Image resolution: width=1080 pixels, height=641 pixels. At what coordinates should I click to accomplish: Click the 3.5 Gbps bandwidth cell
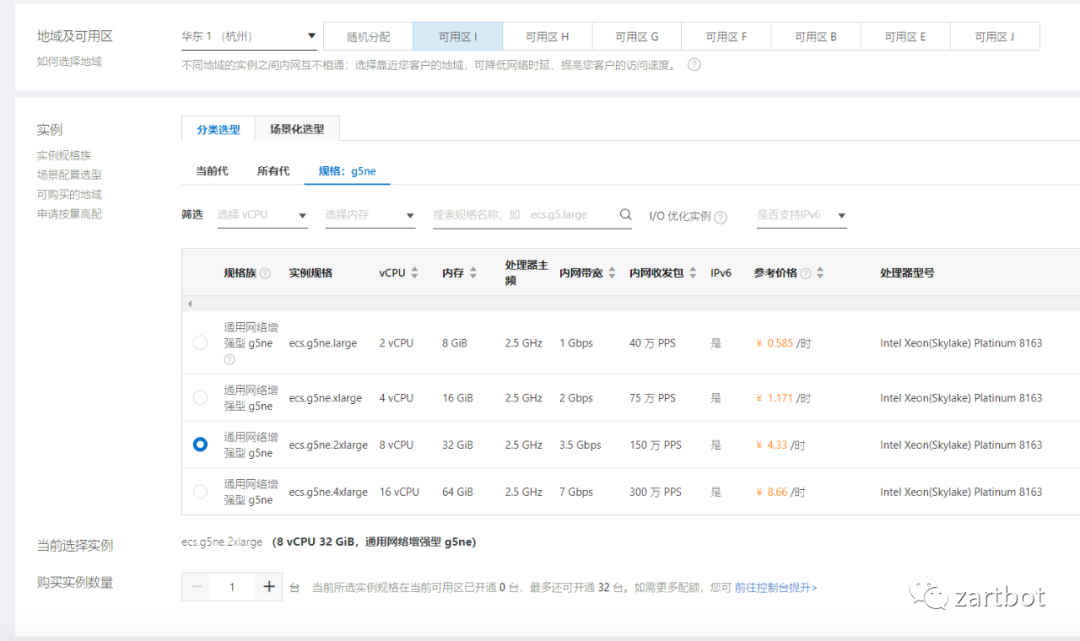(x=580, y=445)
